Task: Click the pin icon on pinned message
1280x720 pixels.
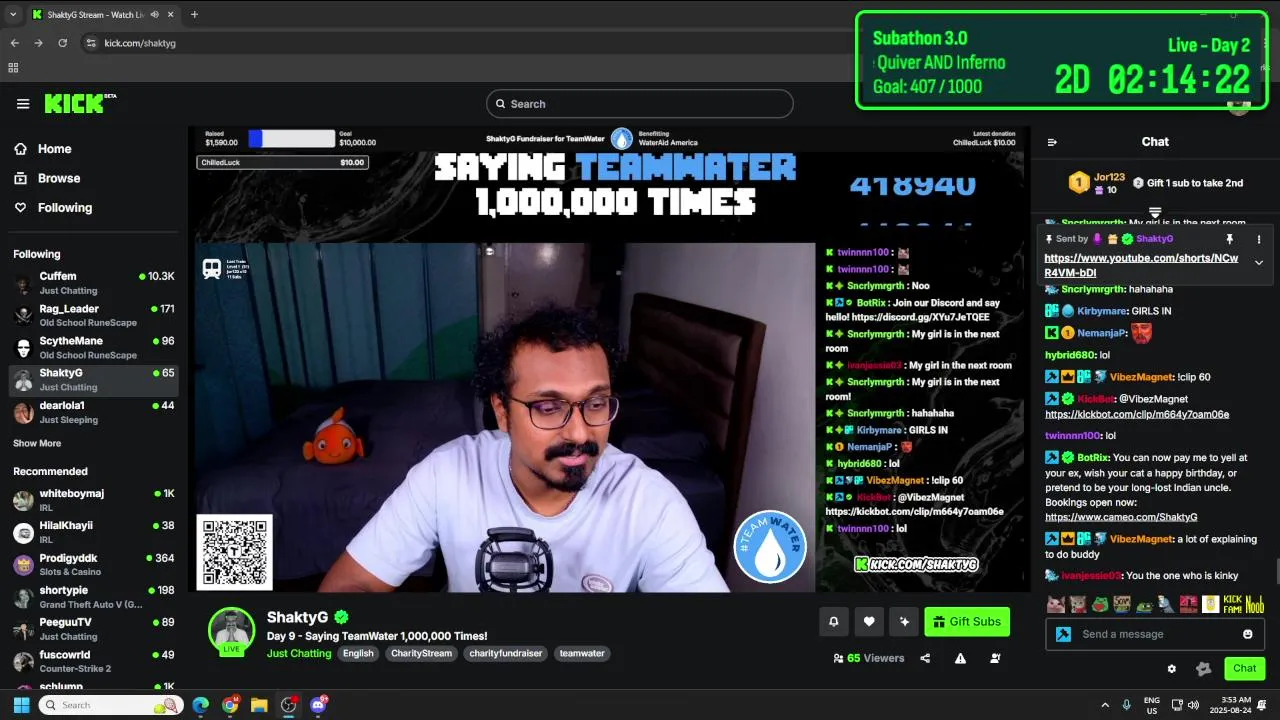Action: click(1230, 239)
